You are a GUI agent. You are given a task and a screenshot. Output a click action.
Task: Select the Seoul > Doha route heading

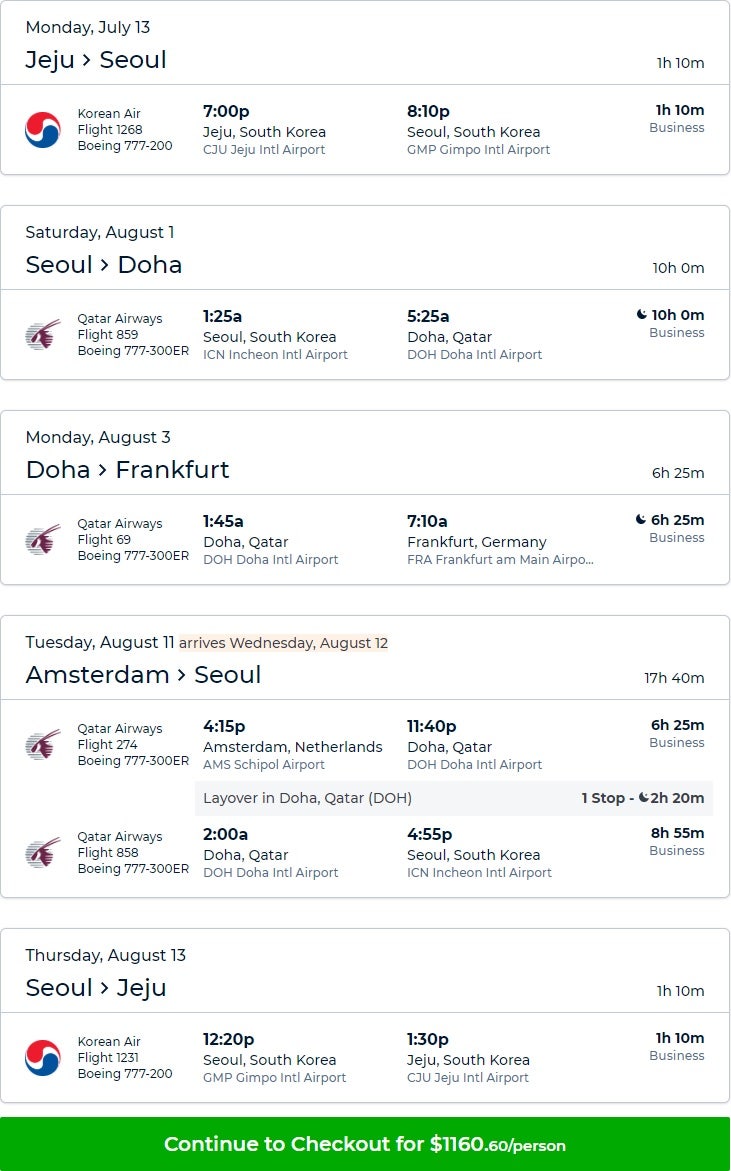pos(104,265)
